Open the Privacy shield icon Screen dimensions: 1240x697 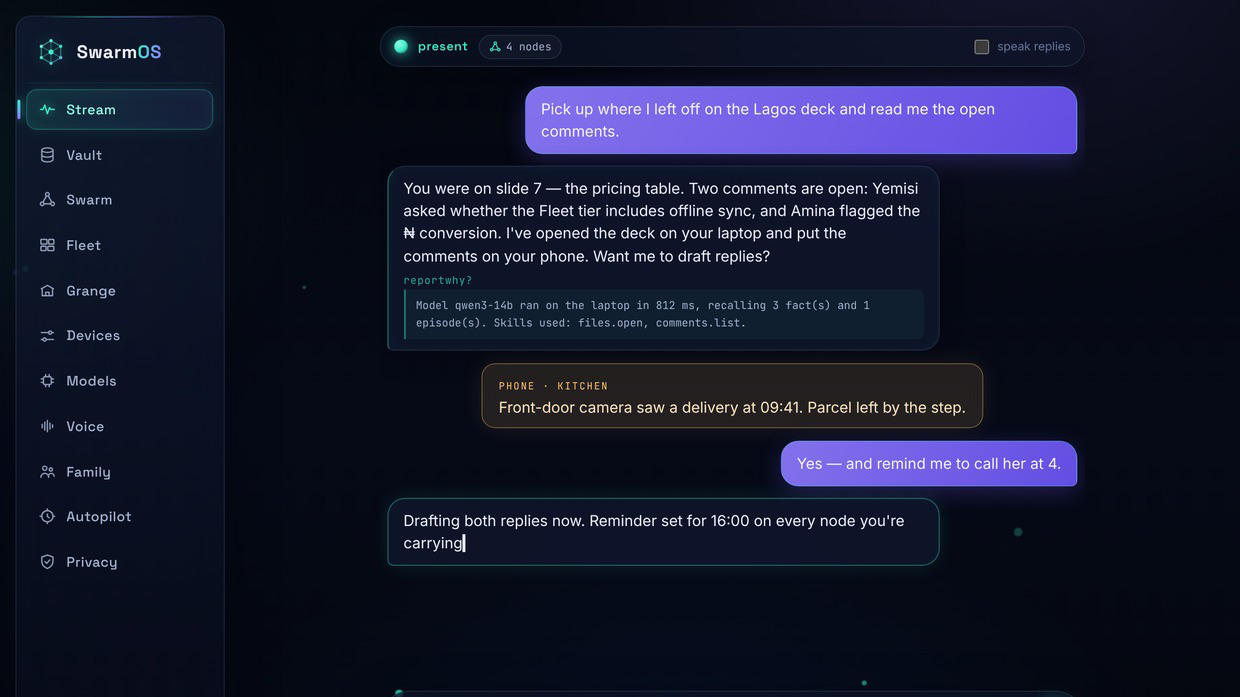[47, 562]
